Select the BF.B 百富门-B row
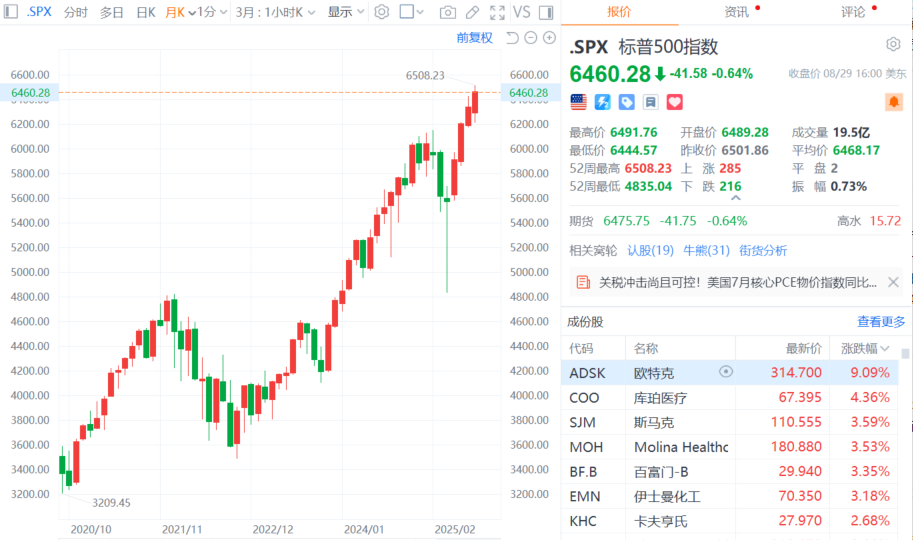913x540 pixels. 730,471
